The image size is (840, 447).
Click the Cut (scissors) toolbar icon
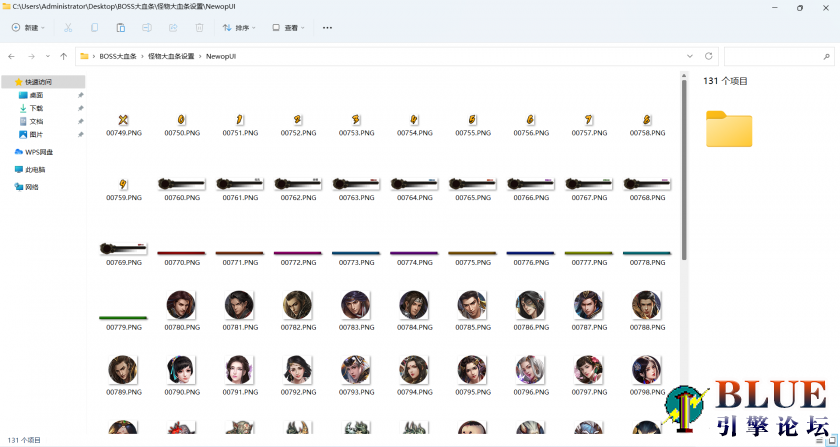tap(68, 28)
